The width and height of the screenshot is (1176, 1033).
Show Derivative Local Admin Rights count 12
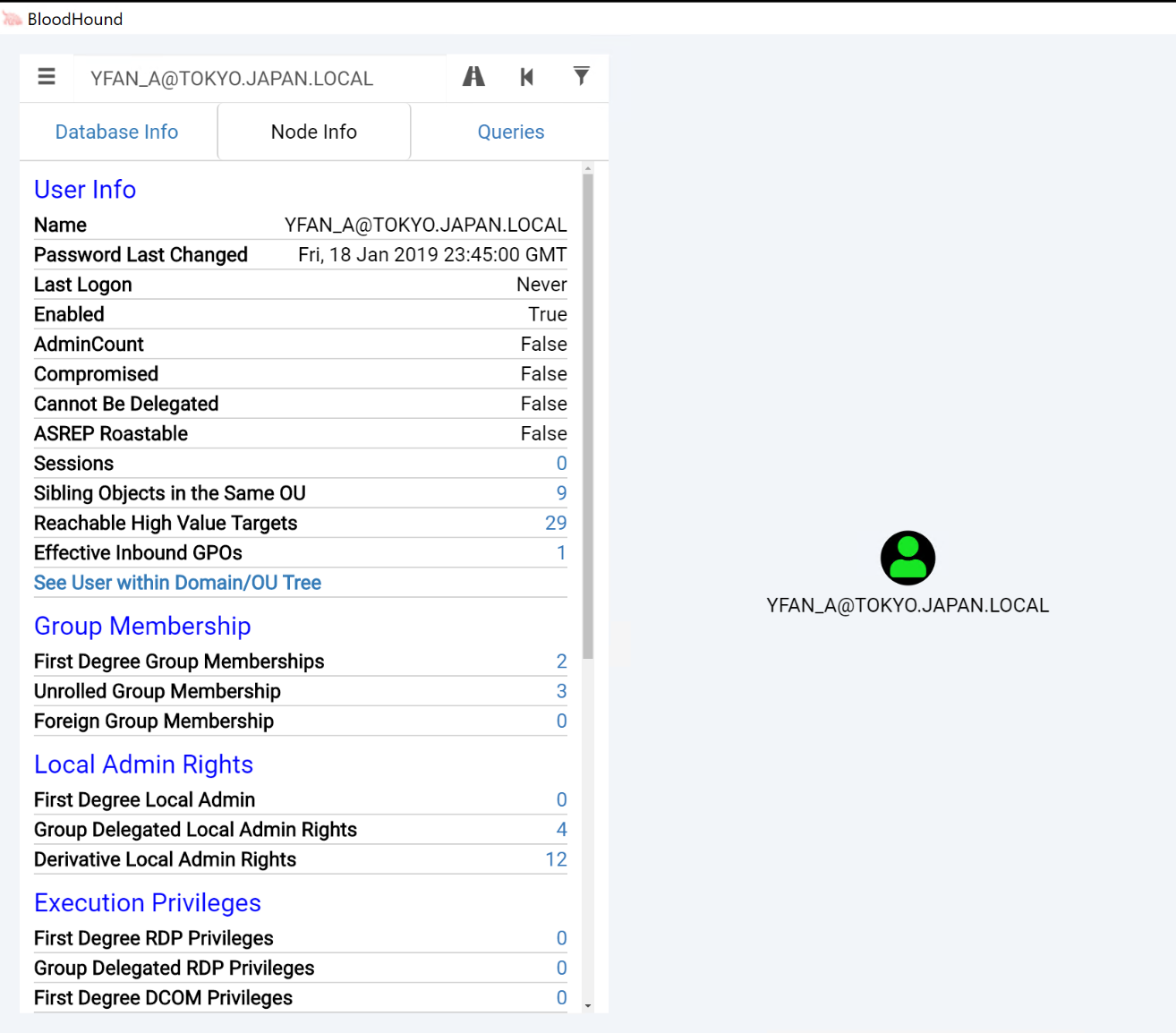pyautogui.click(x=556, y=859)
